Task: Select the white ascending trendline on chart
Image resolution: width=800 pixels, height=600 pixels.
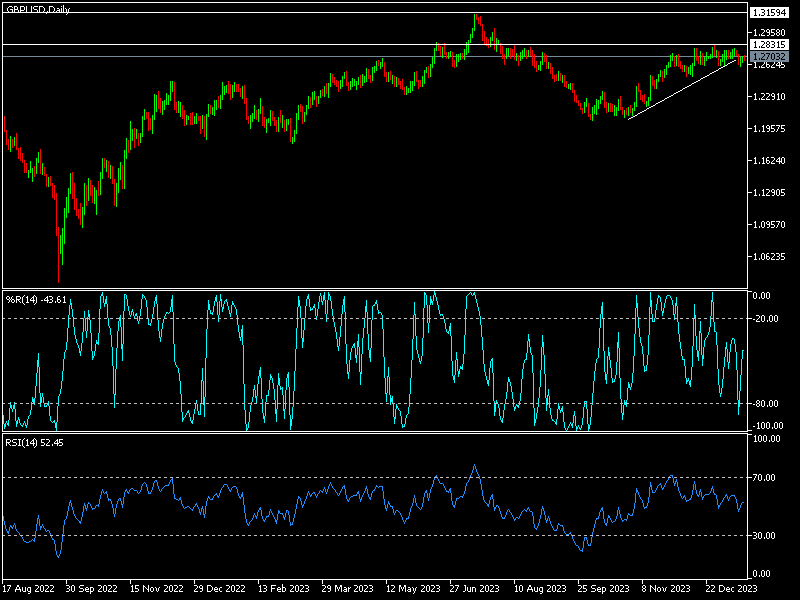Action: tap(682, 89)
